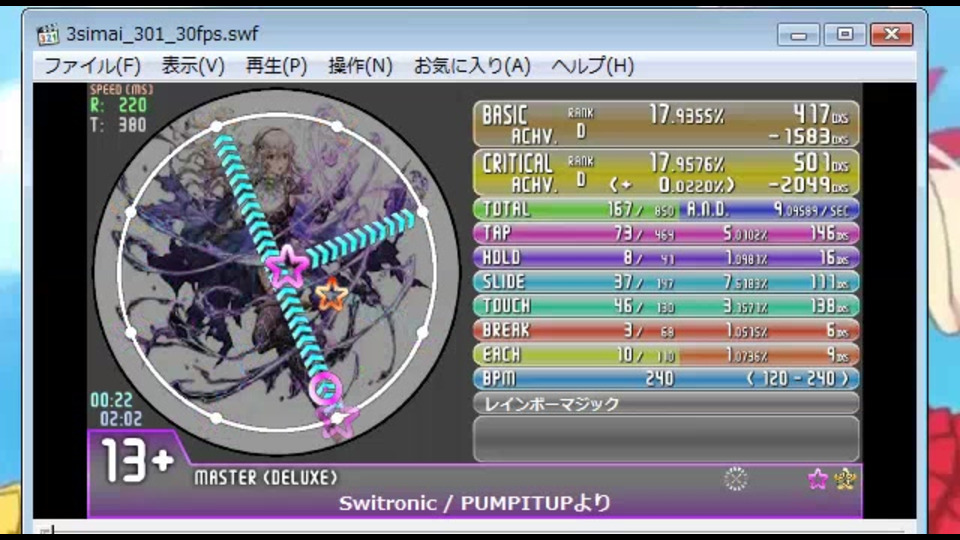Open the 再生(P) menu

pos(276,66)
